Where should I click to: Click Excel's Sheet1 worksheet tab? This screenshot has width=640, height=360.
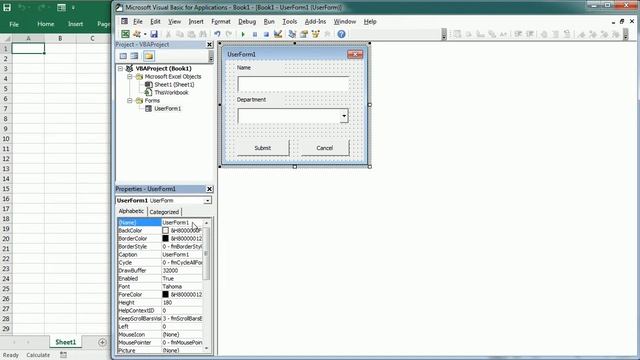65,342
